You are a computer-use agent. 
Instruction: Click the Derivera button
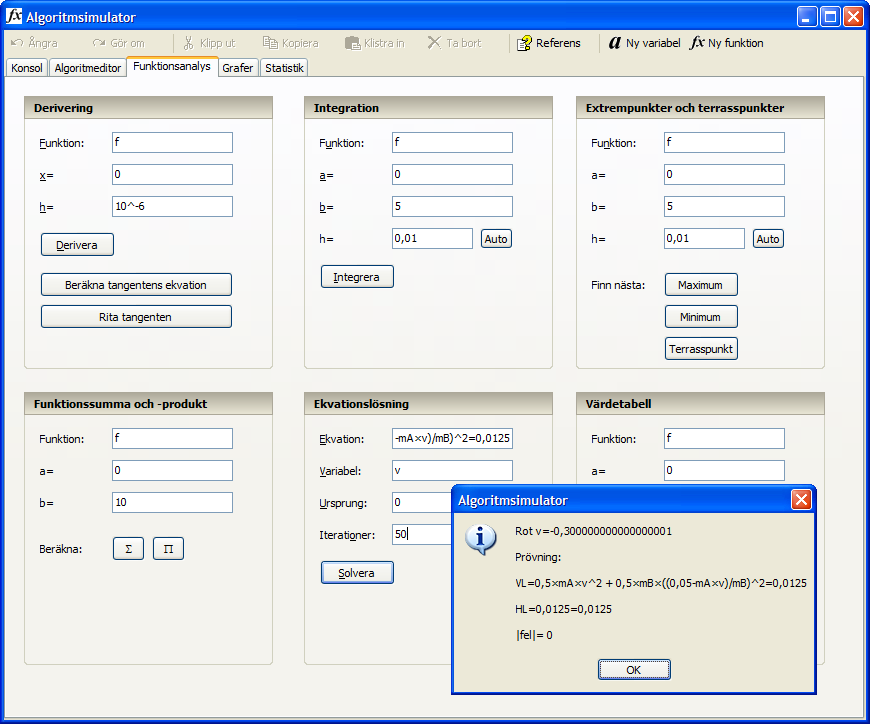[x=77, y=245]
